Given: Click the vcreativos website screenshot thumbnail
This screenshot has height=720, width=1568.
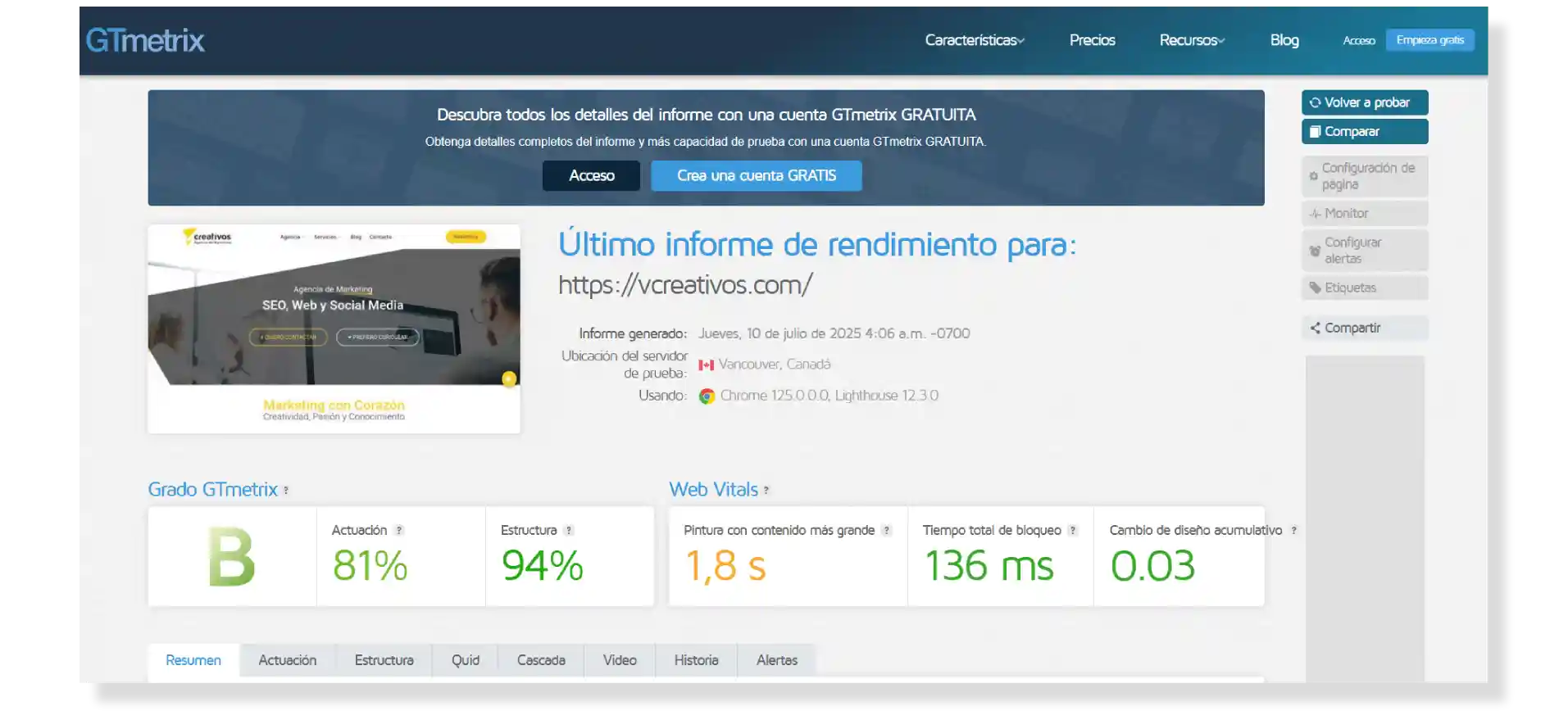Looking at the screenshot, I should pos(334,328).
